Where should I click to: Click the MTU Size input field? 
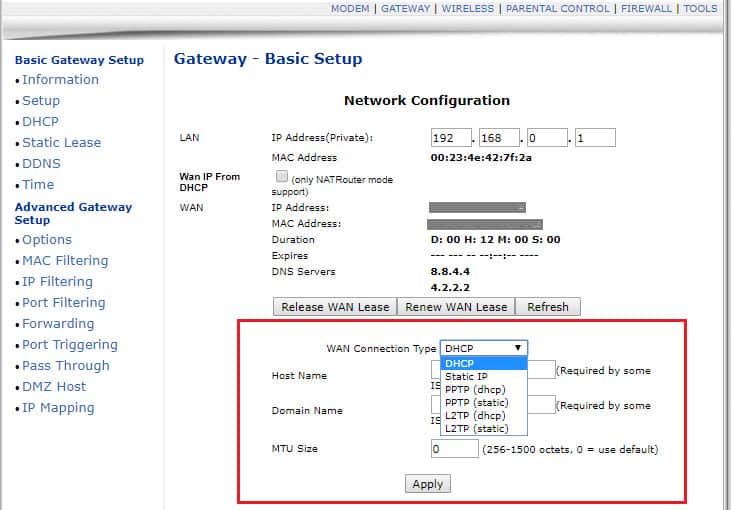point(455,449)
